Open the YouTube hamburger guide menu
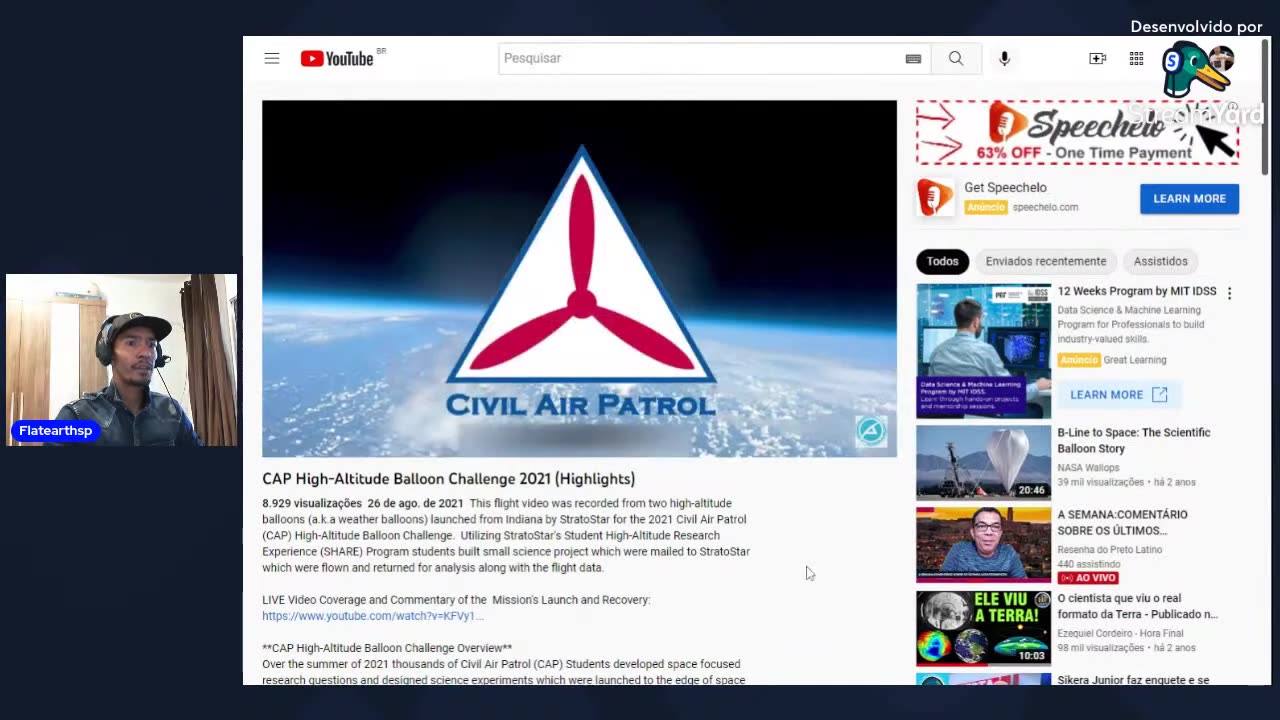This screenshot has width=1280, height=720. pyautogui.click(x=272, y=58)
